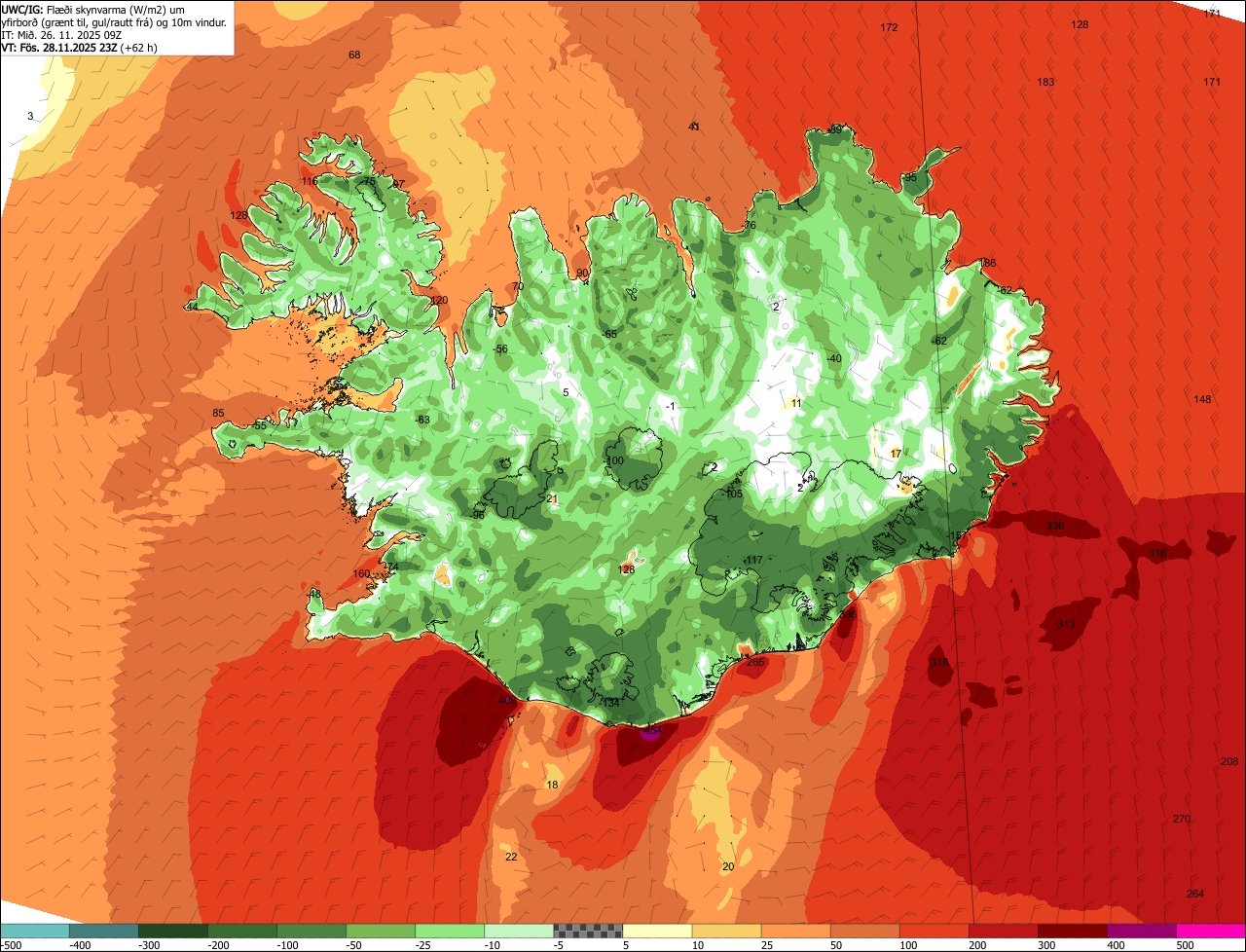Click the legend swatch for 100 to 200
The height and width of the screenshot is (952, 1246).
[934, 931]
